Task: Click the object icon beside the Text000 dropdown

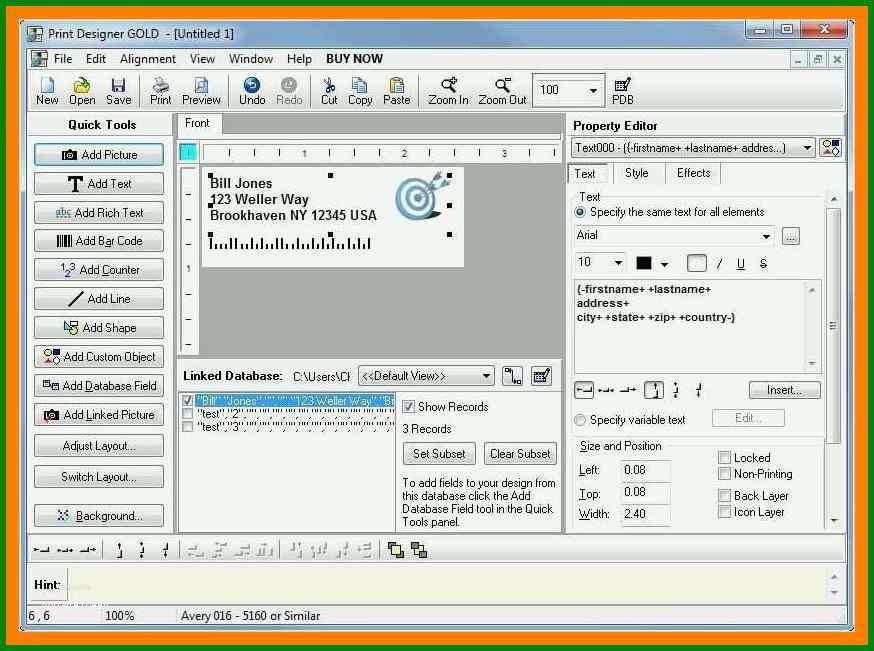Action: tap(831, 148)
